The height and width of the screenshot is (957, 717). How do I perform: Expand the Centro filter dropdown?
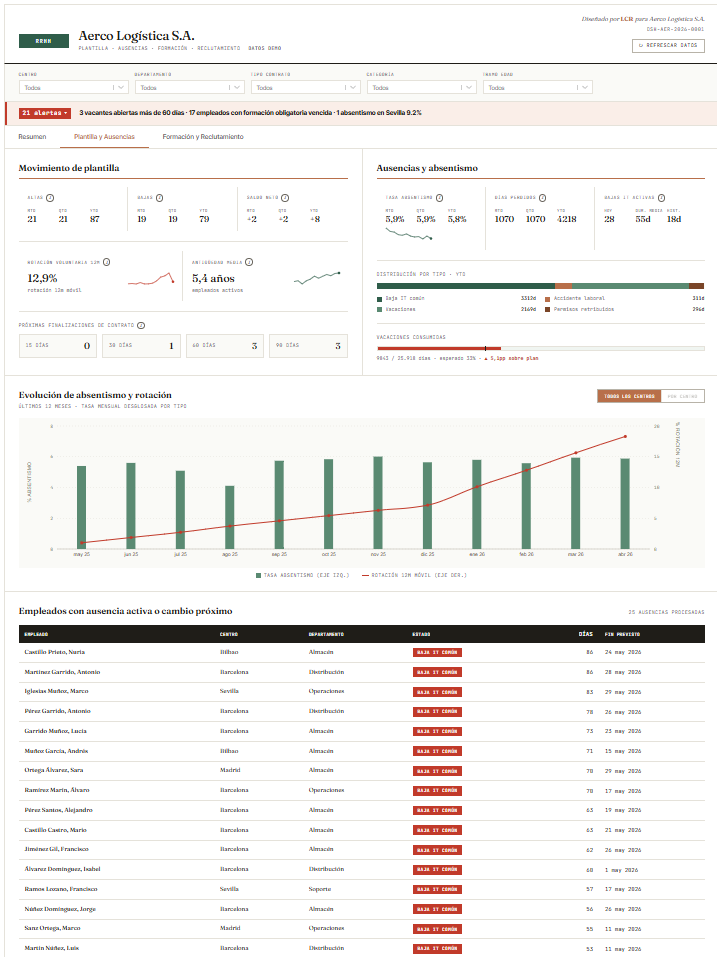pyautogui.click(x=73, y=88)
